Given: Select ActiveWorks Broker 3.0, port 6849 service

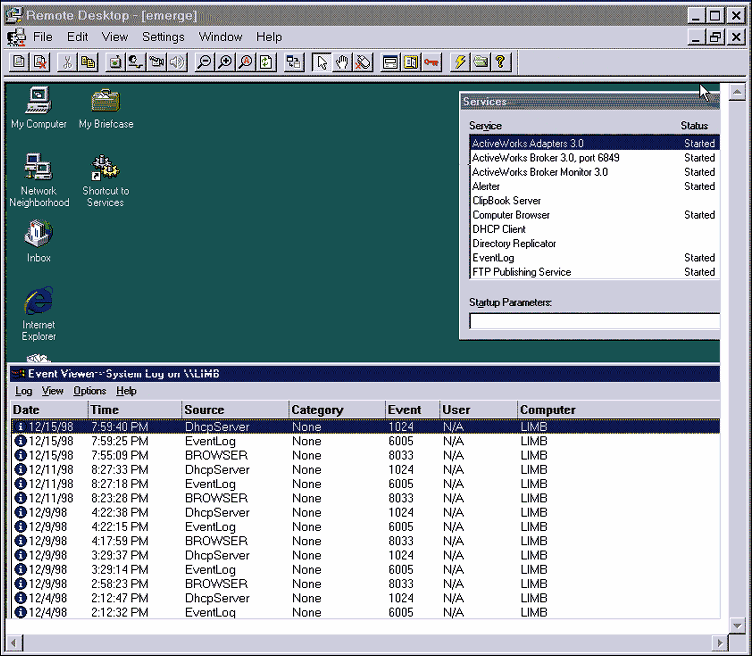Looking at the screenshot, I should point(595,158).
